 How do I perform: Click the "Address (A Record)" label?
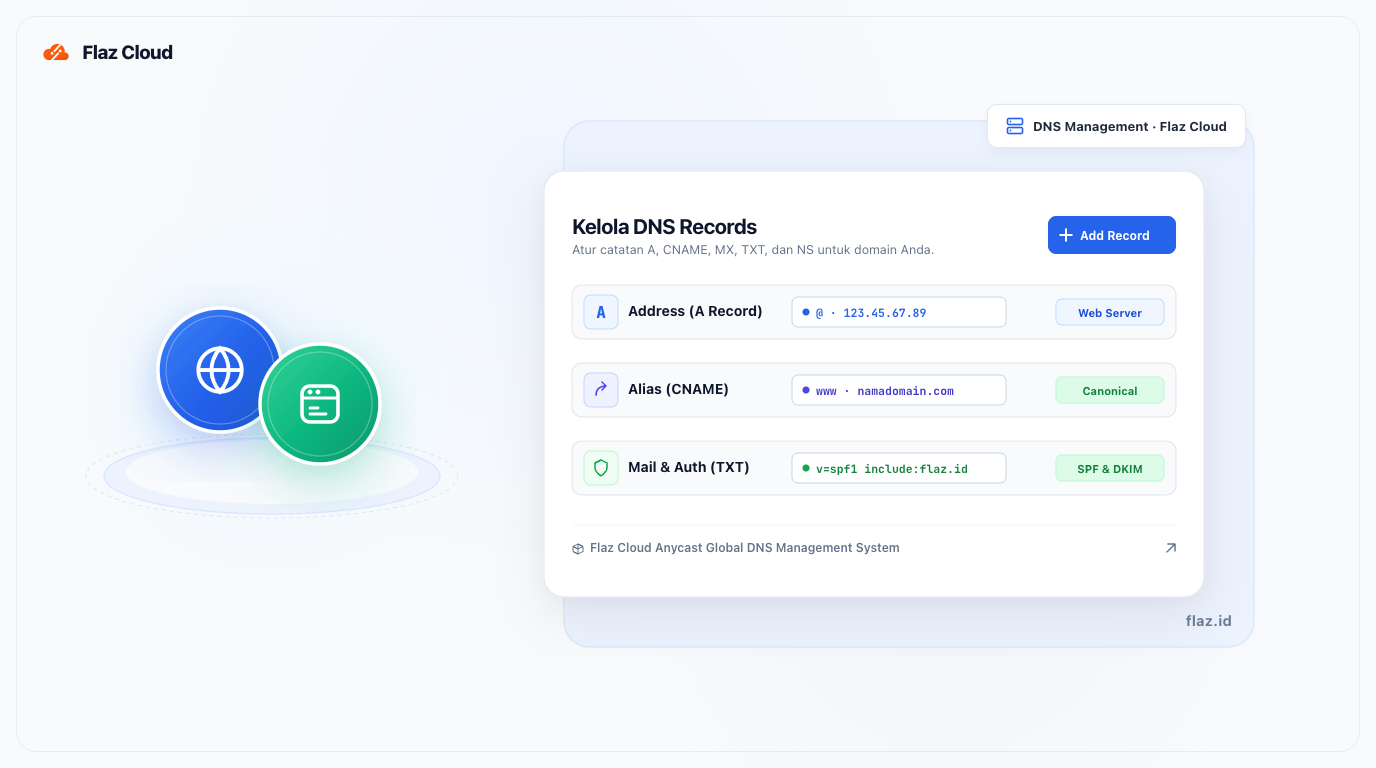(x=695, y=311)
